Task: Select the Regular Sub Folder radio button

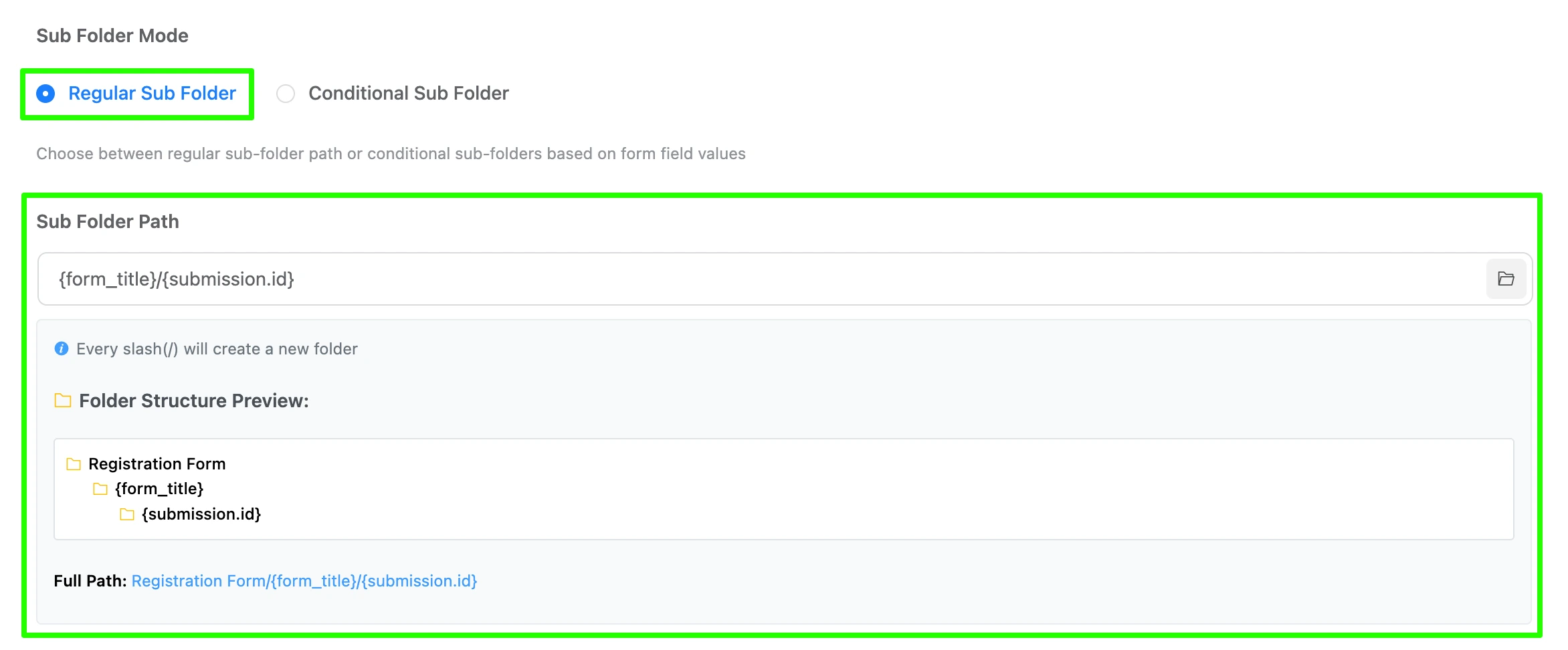Action: (45, 94)
